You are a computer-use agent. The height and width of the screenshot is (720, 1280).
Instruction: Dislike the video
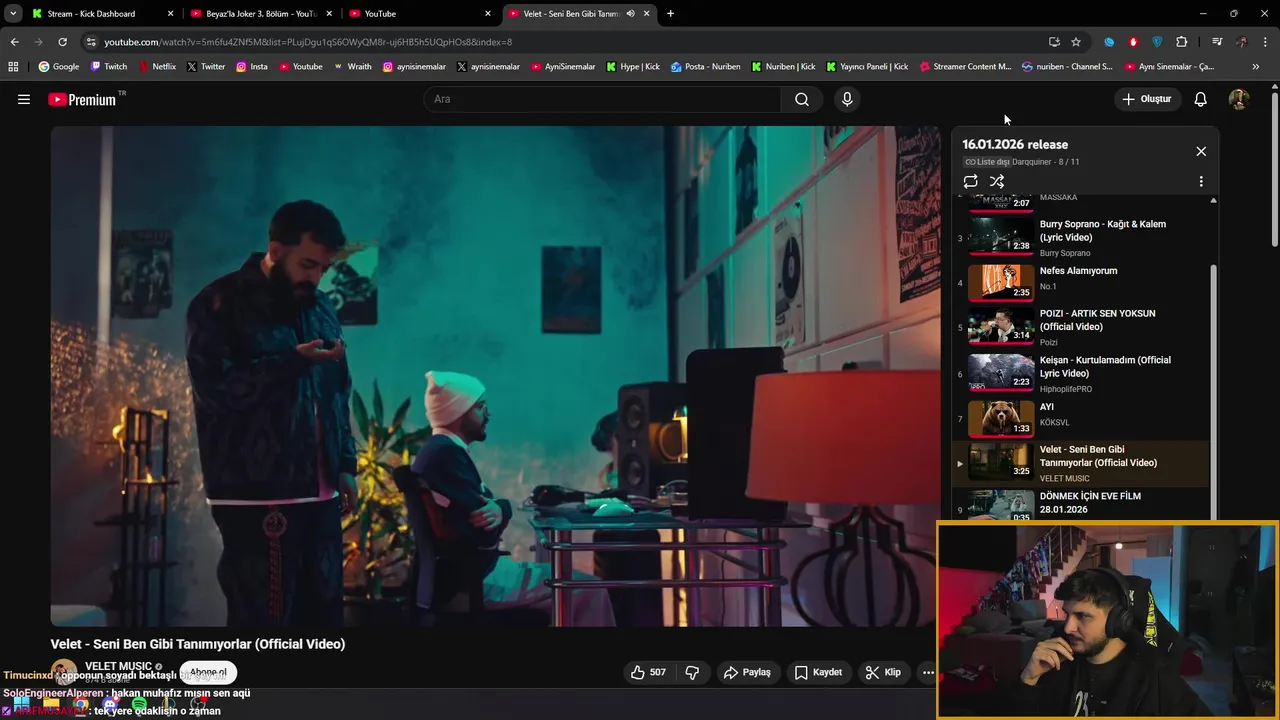(x=692, y=672)
